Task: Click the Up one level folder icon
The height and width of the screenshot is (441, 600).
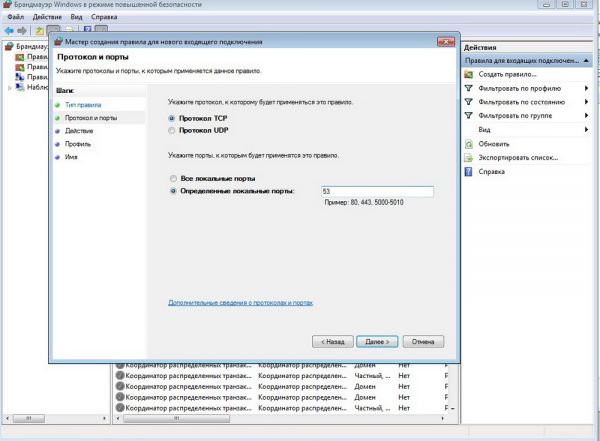Action: click(x=39, y=31)
